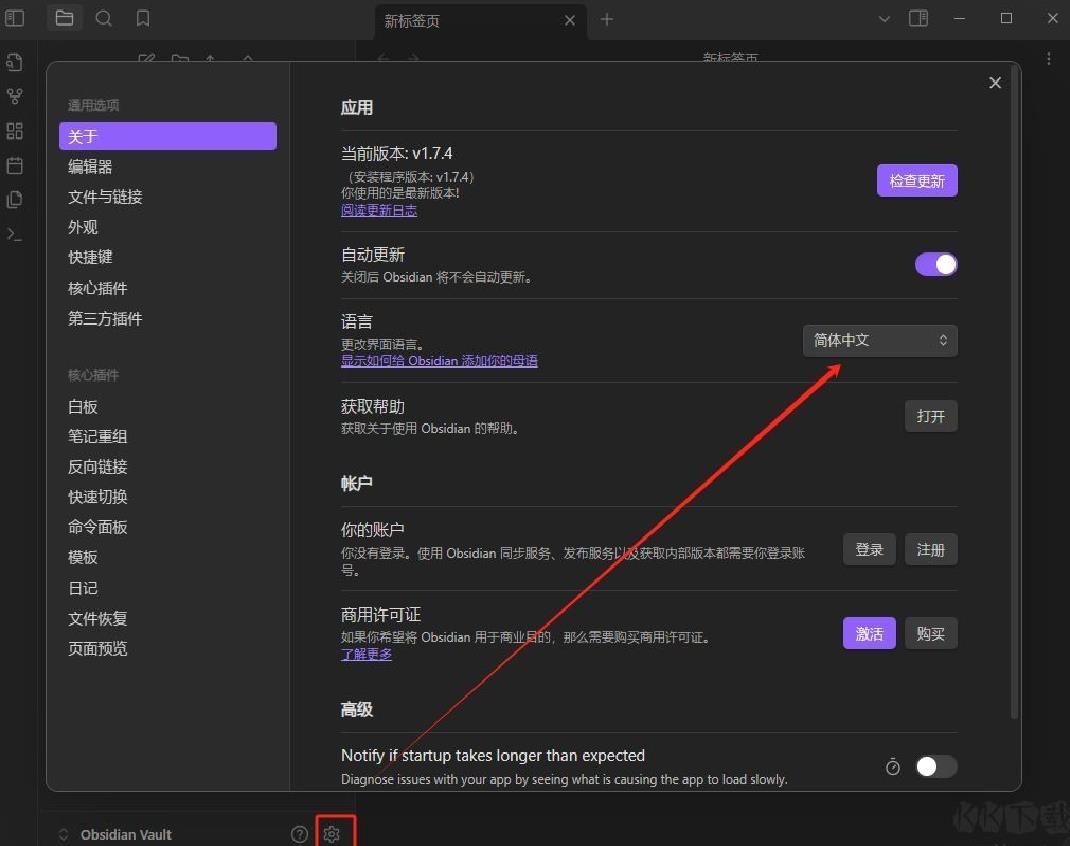Select 快捷键 settings section
This screenshot has height=846, width=1070.
(x=168, y=257)
